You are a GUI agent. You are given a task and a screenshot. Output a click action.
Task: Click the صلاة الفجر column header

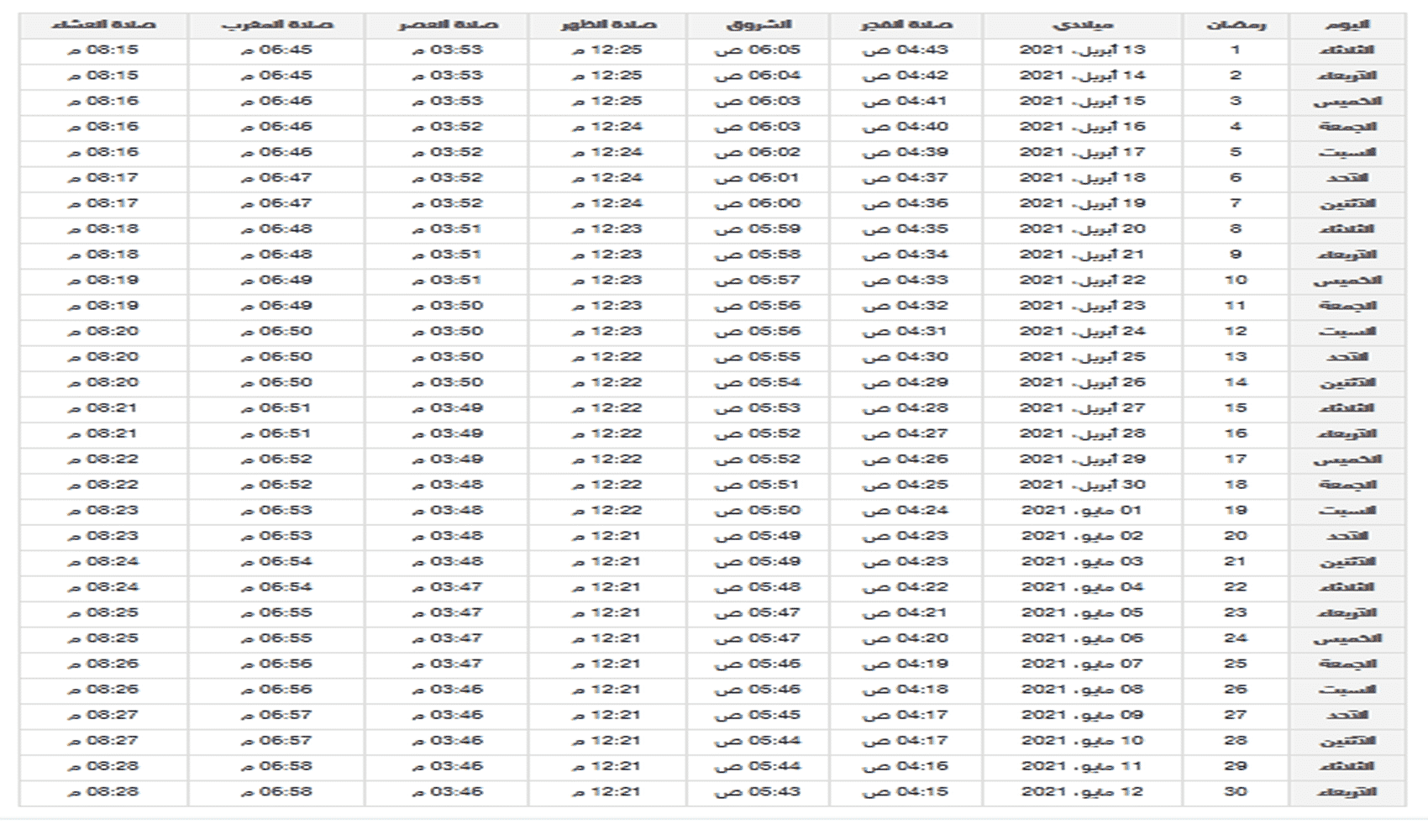tap(906, 25)
